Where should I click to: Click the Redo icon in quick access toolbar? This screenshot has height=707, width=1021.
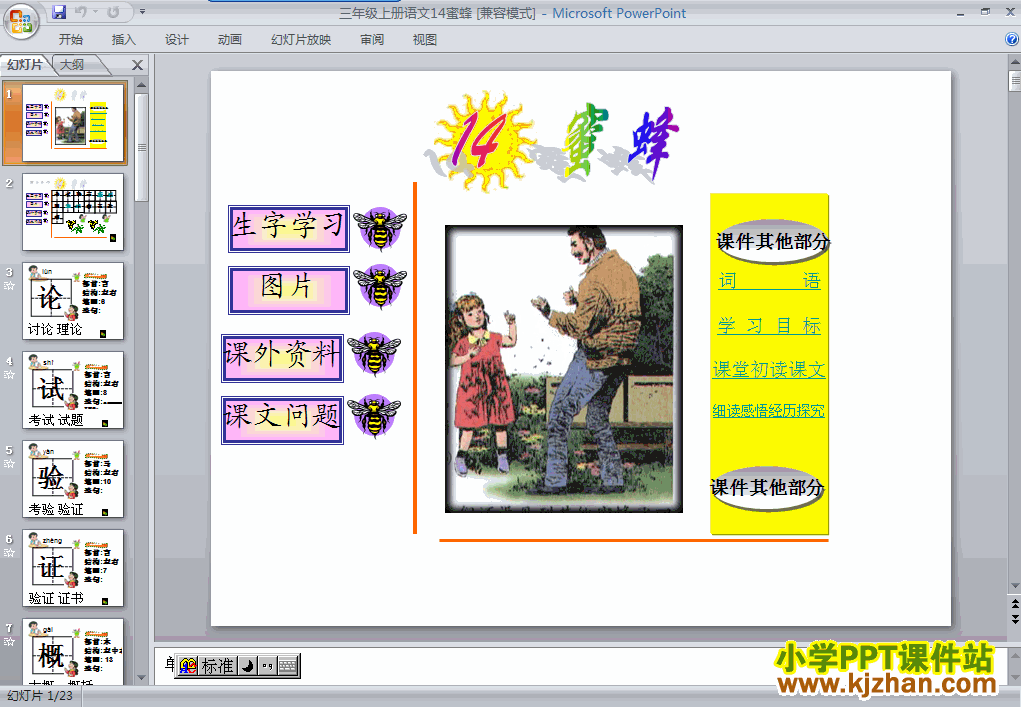coord(113,12)
